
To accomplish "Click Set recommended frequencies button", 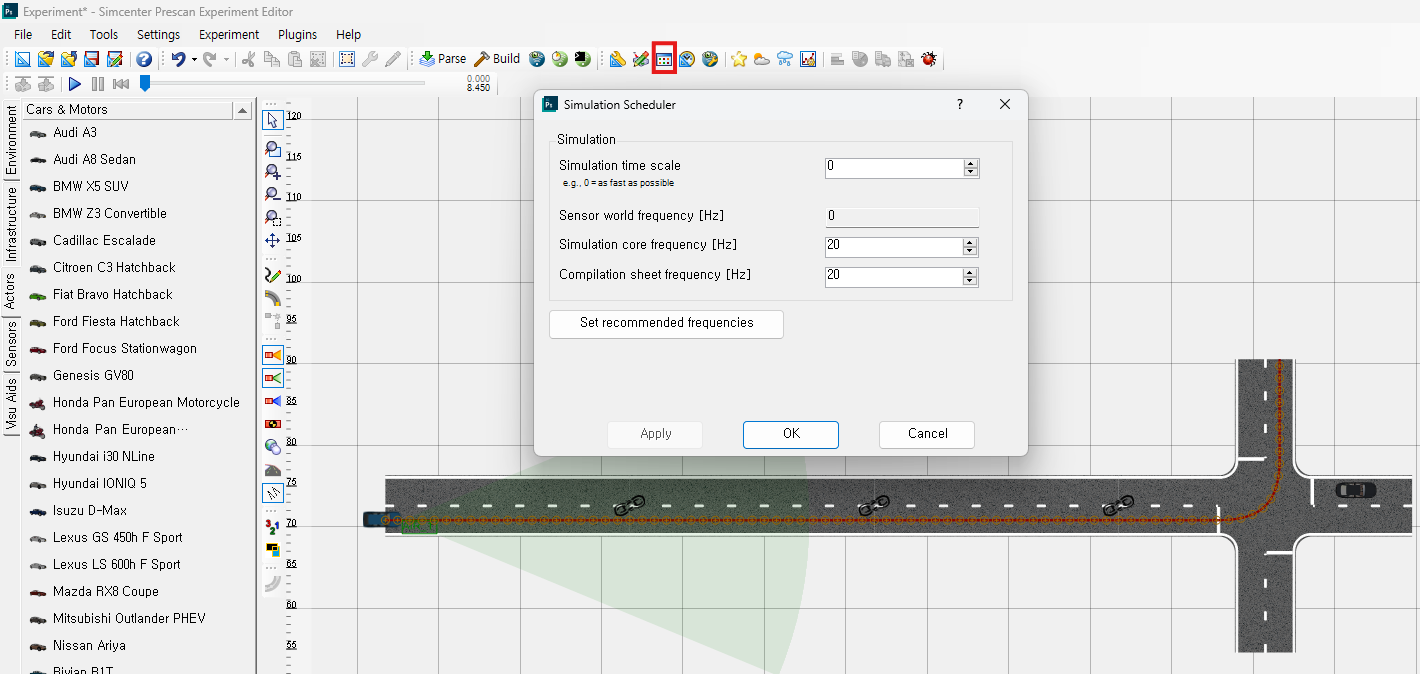I will tap(667, 323).
